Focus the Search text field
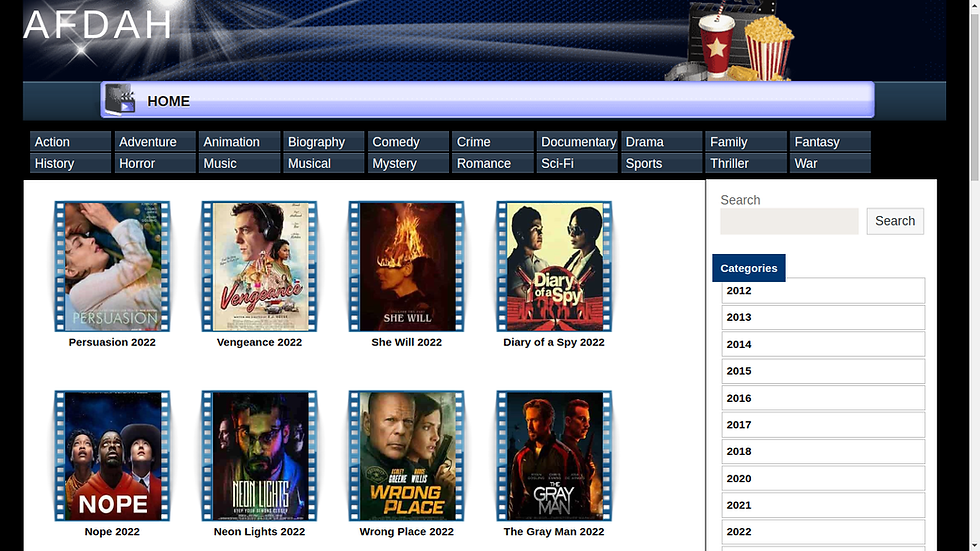980x551 pixels. click(x=789, y=221)
